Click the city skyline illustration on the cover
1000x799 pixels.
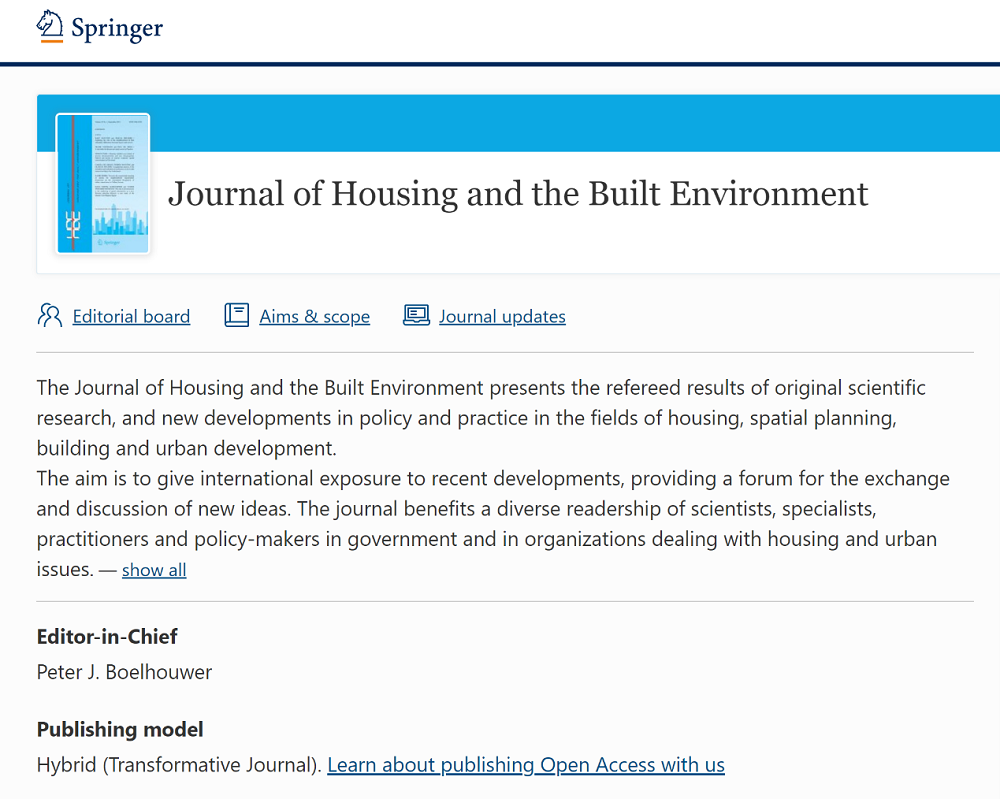[x=120, y=222]
